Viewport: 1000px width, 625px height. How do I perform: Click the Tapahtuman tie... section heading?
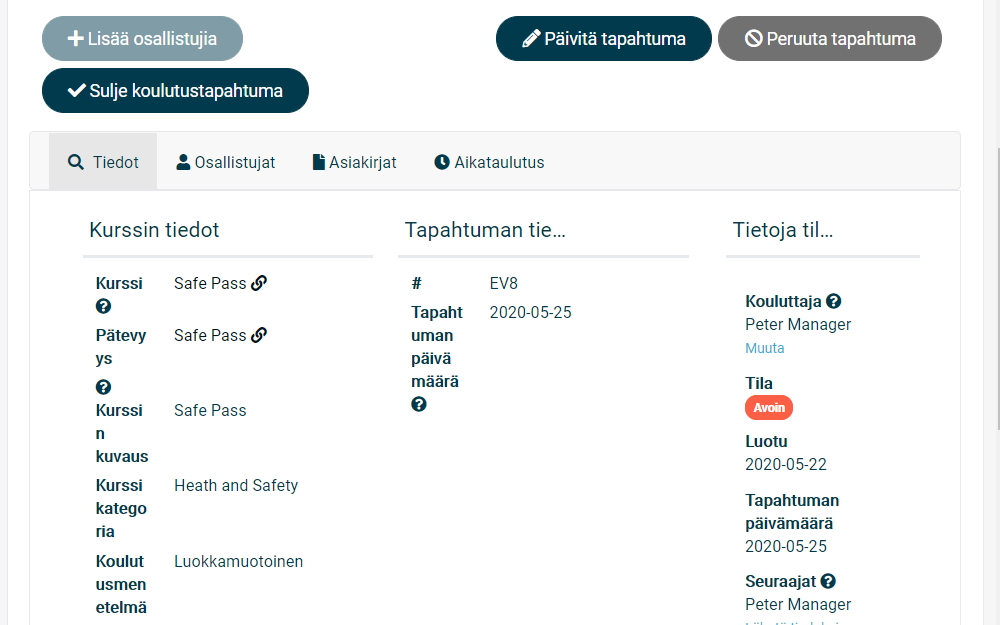click(485, 230)
